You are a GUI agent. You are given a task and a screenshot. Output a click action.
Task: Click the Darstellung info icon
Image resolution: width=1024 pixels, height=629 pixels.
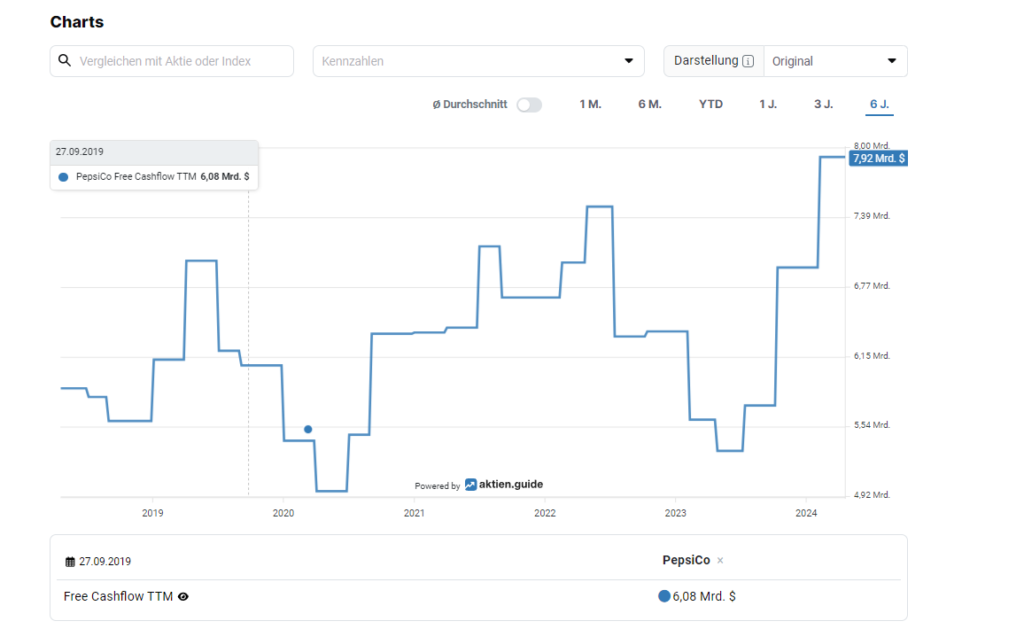pos(748,61)
